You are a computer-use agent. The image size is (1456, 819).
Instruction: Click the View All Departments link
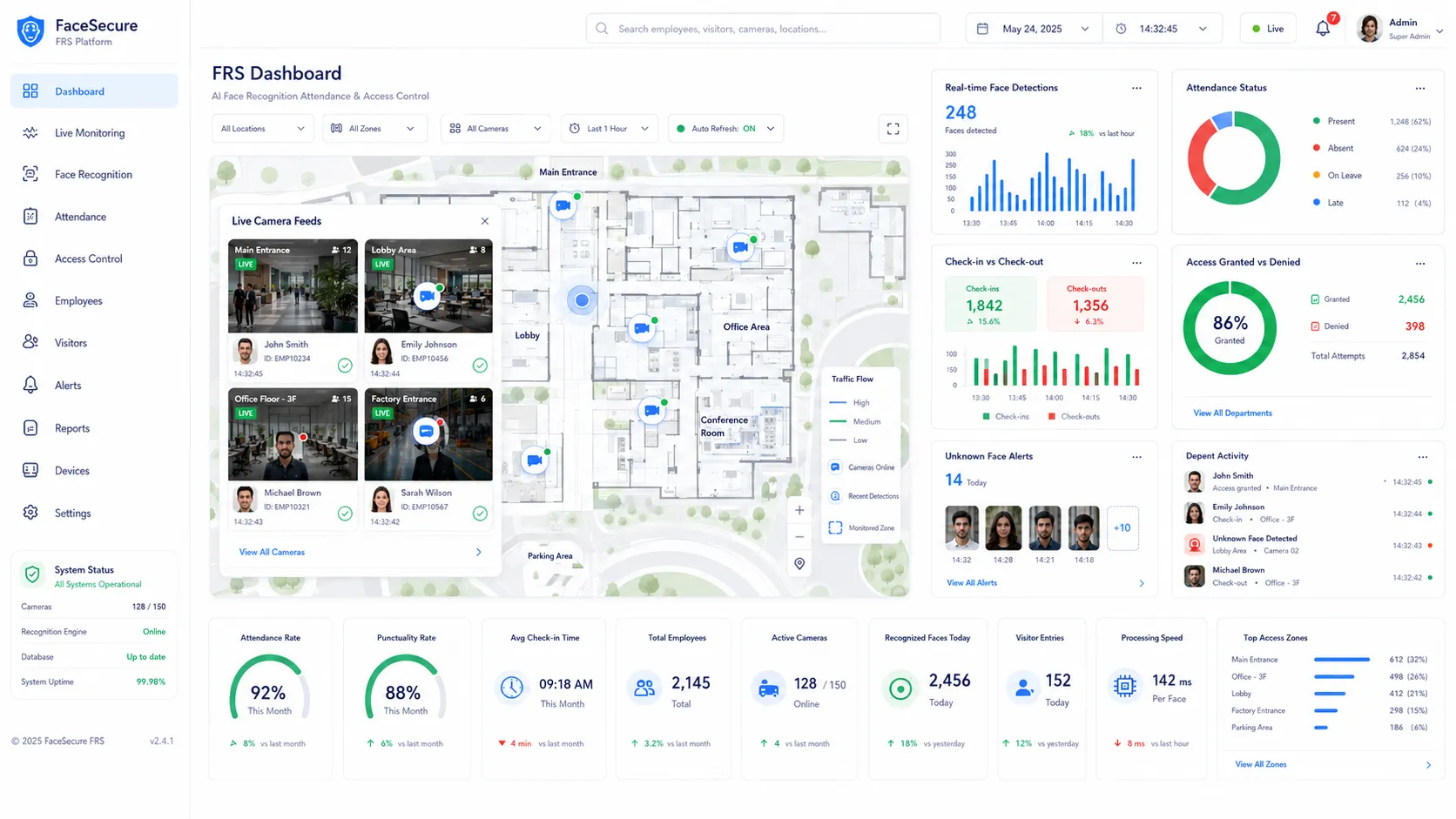[1232, 413]
